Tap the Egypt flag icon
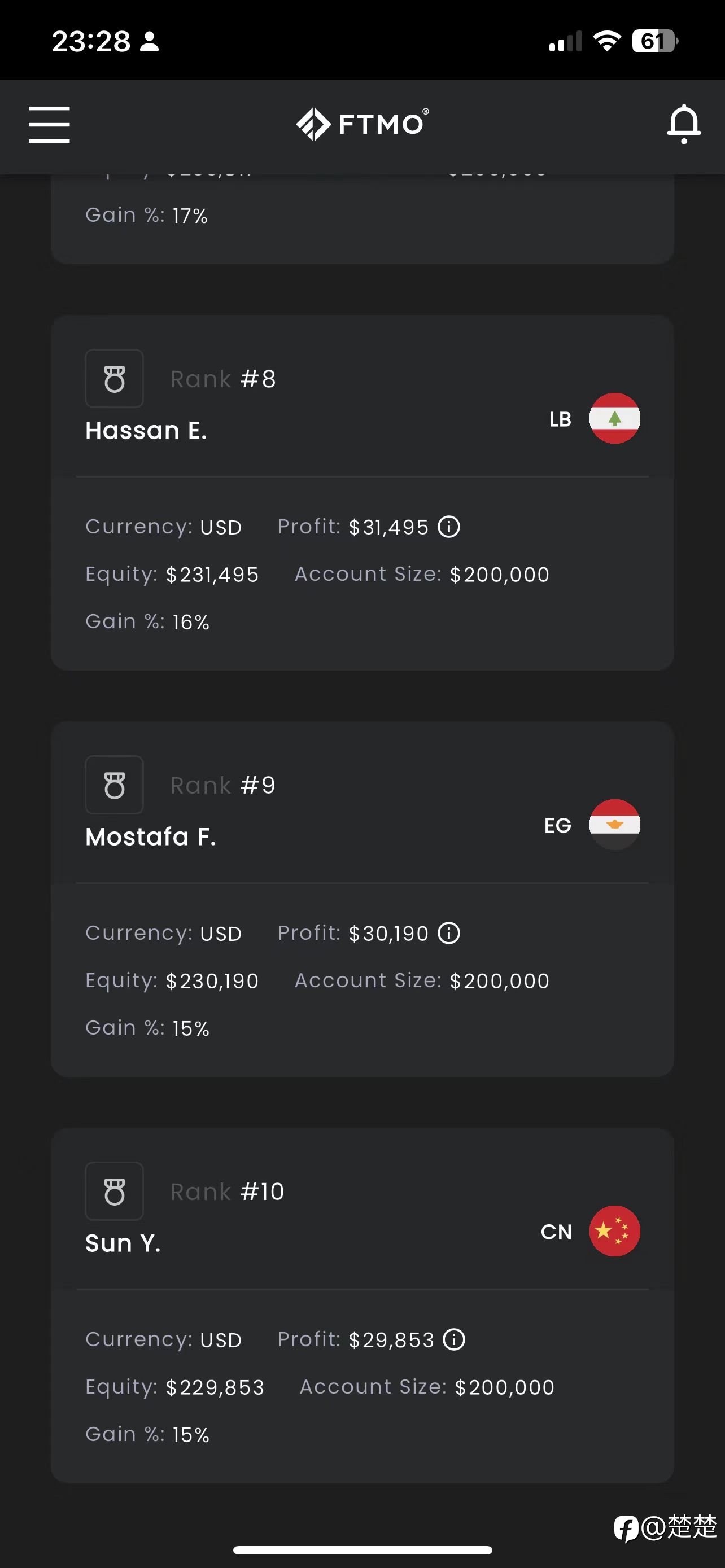This screenshot has width=725, height=1568. tap(615, 825)
